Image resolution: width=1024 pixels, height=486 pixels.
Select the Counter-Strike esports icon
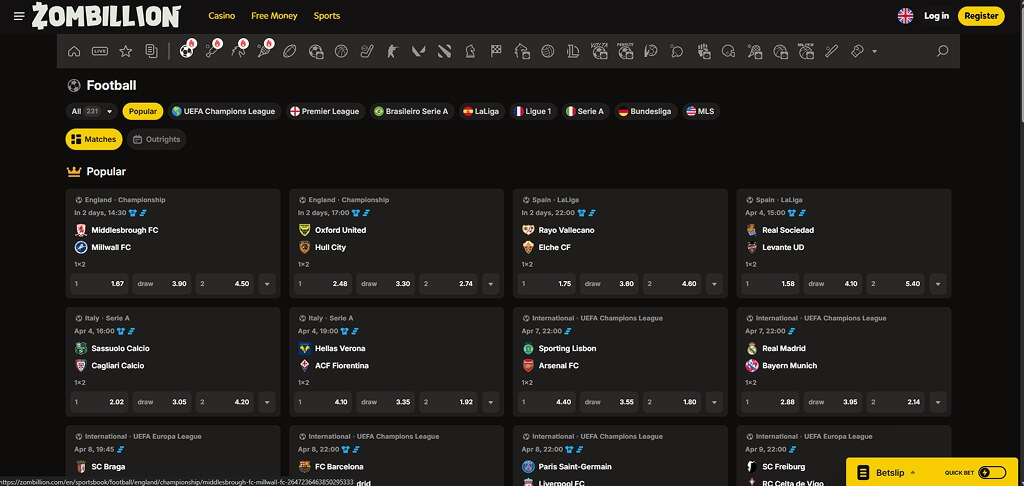392,51
